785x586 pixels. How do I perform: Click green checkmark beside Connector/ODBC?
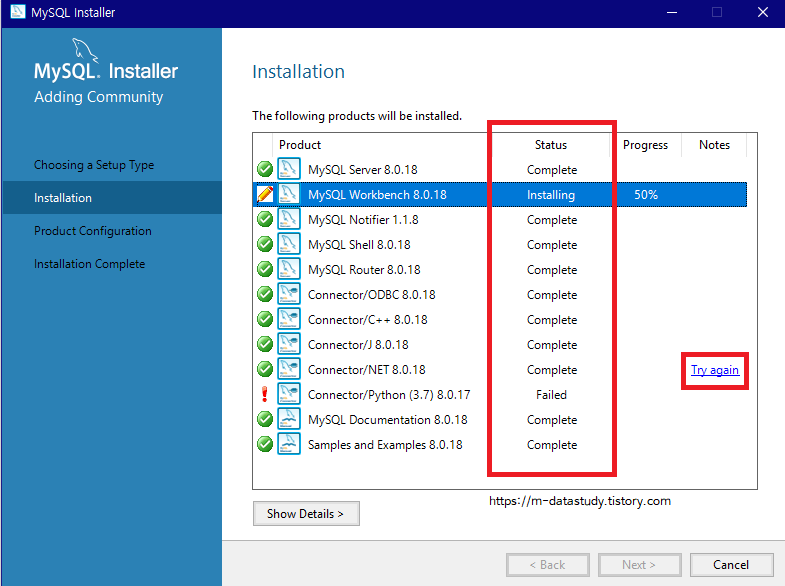pyautogui.click(x=265, y=294)
